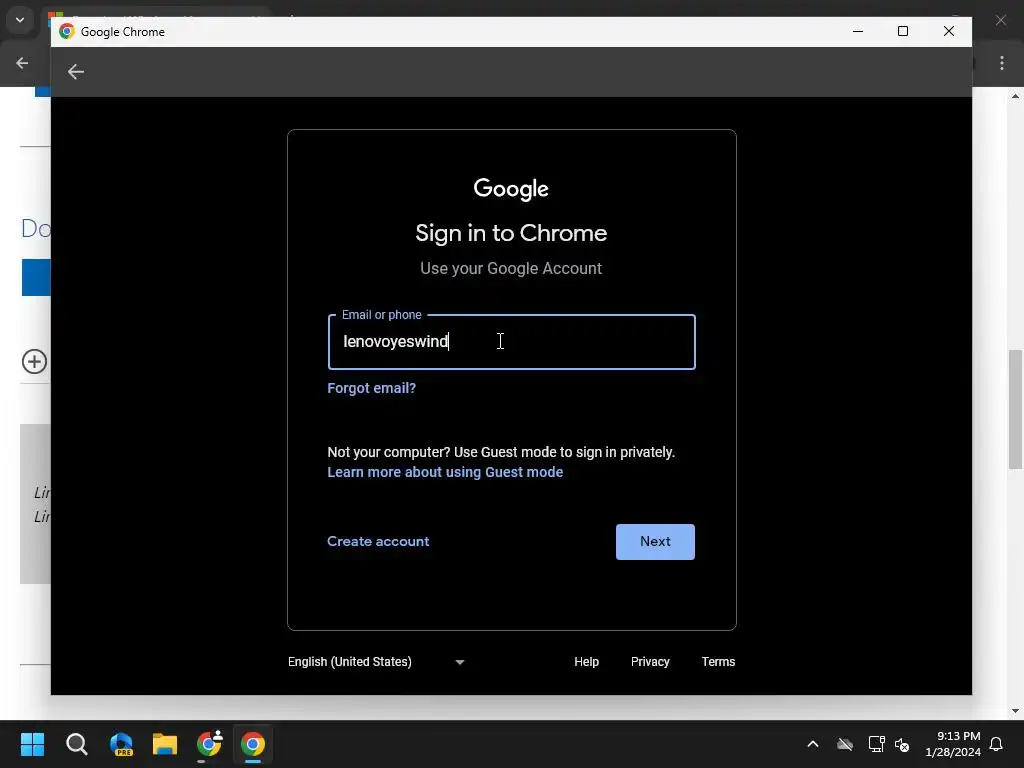Click the back arrow in sign-in window
The width and height of the screenshot is (1024, 768).
click(x=76, y=72)
